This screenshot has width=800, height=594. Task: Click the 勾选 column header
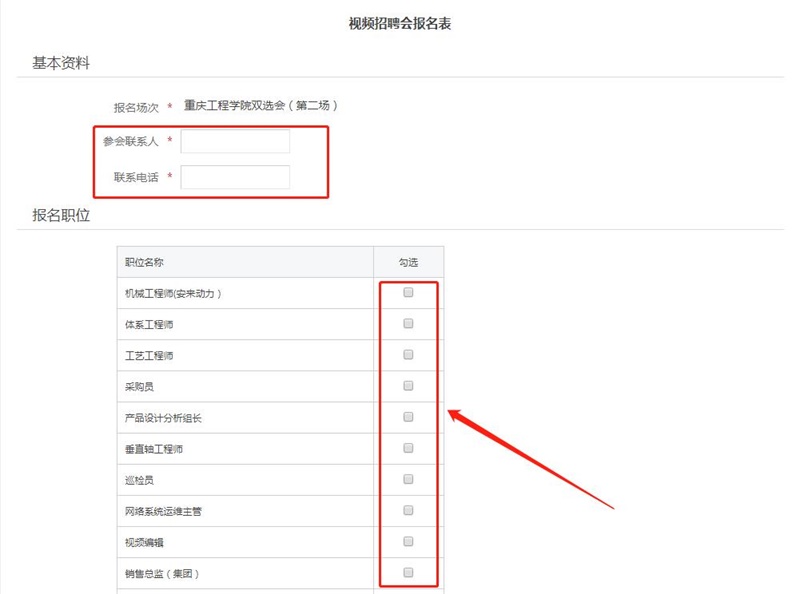[x=408, y=263]
